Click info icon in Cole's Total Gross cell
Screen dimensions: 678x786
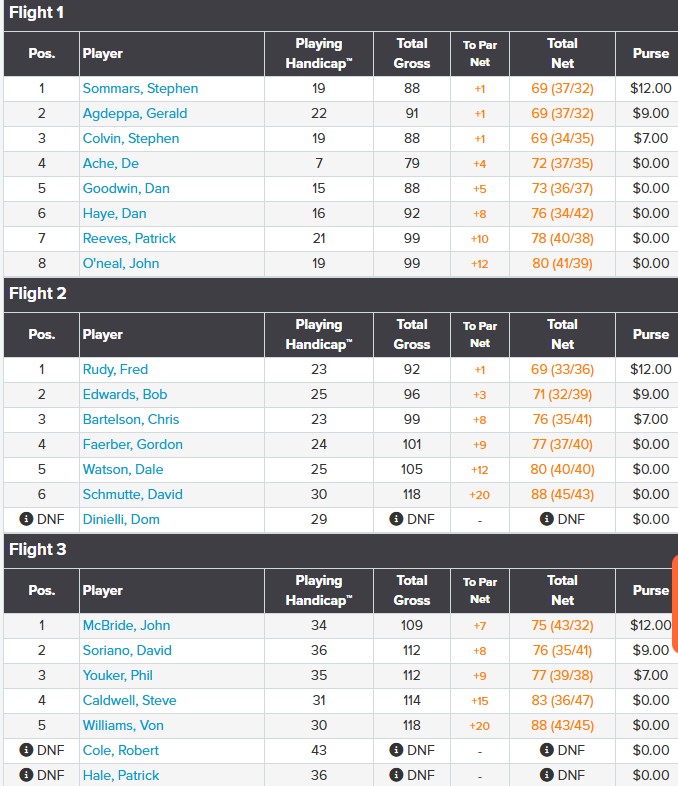396,750
